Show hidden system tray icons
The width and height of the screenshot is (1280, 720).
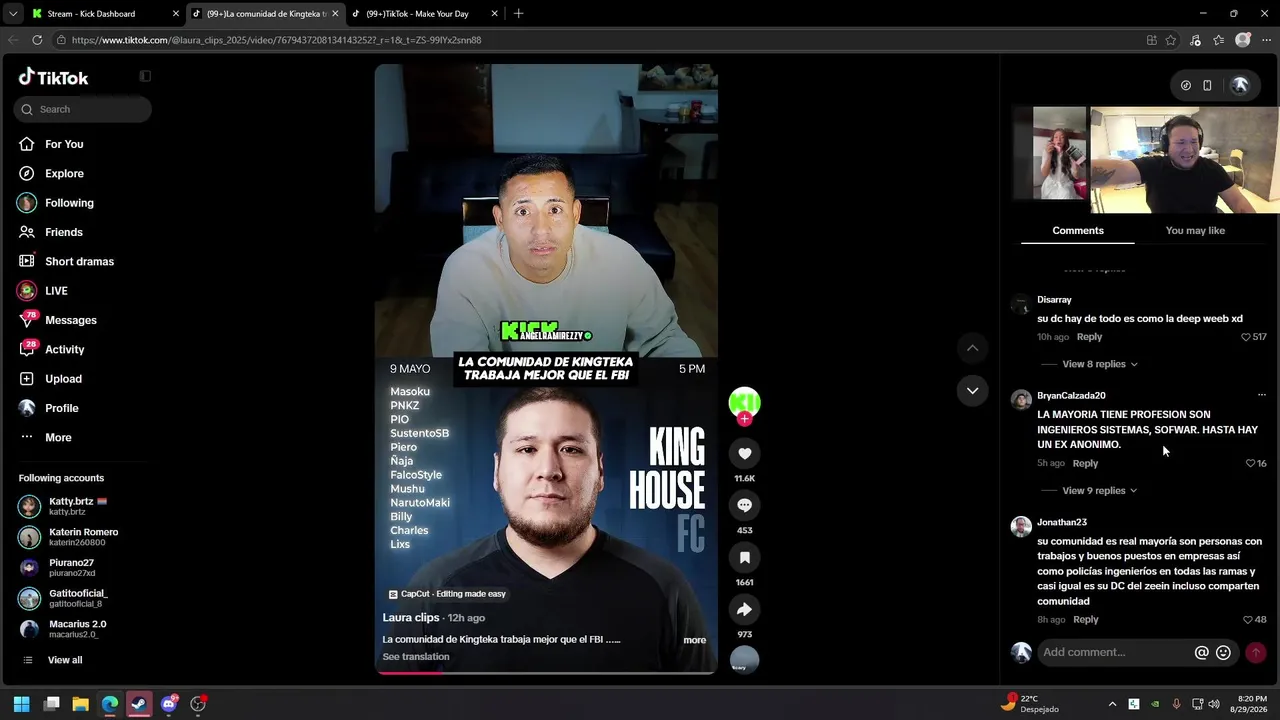[x=1112, y=704]
